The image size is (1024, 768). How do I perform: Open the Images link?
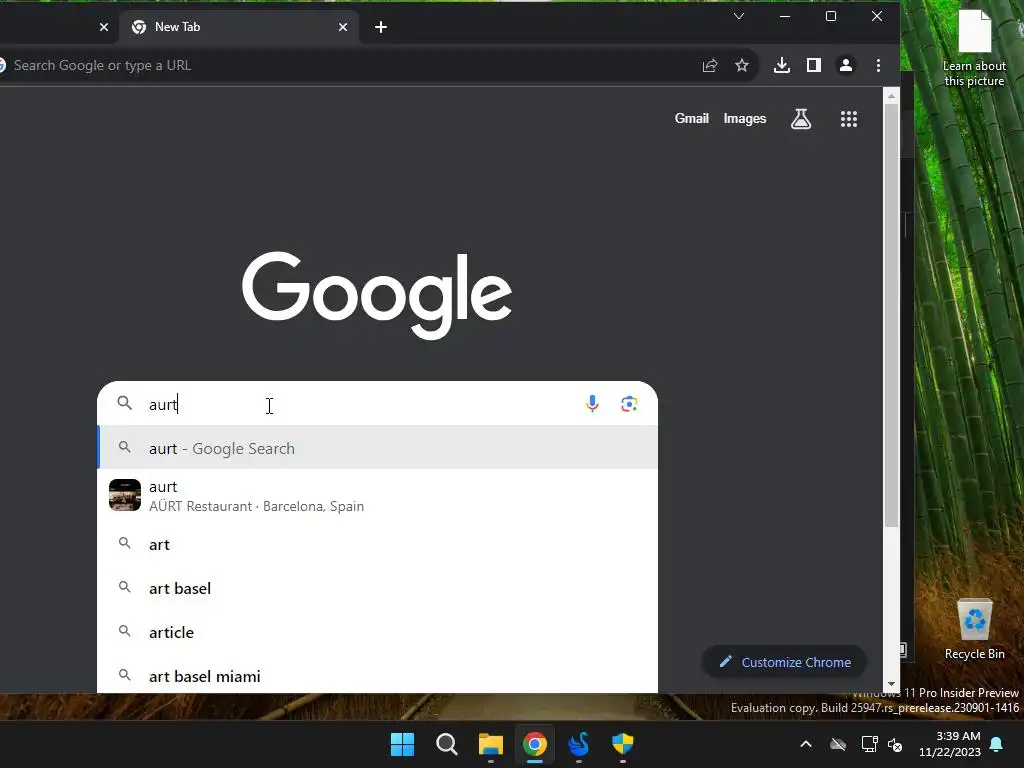click(x=744, y=118)
